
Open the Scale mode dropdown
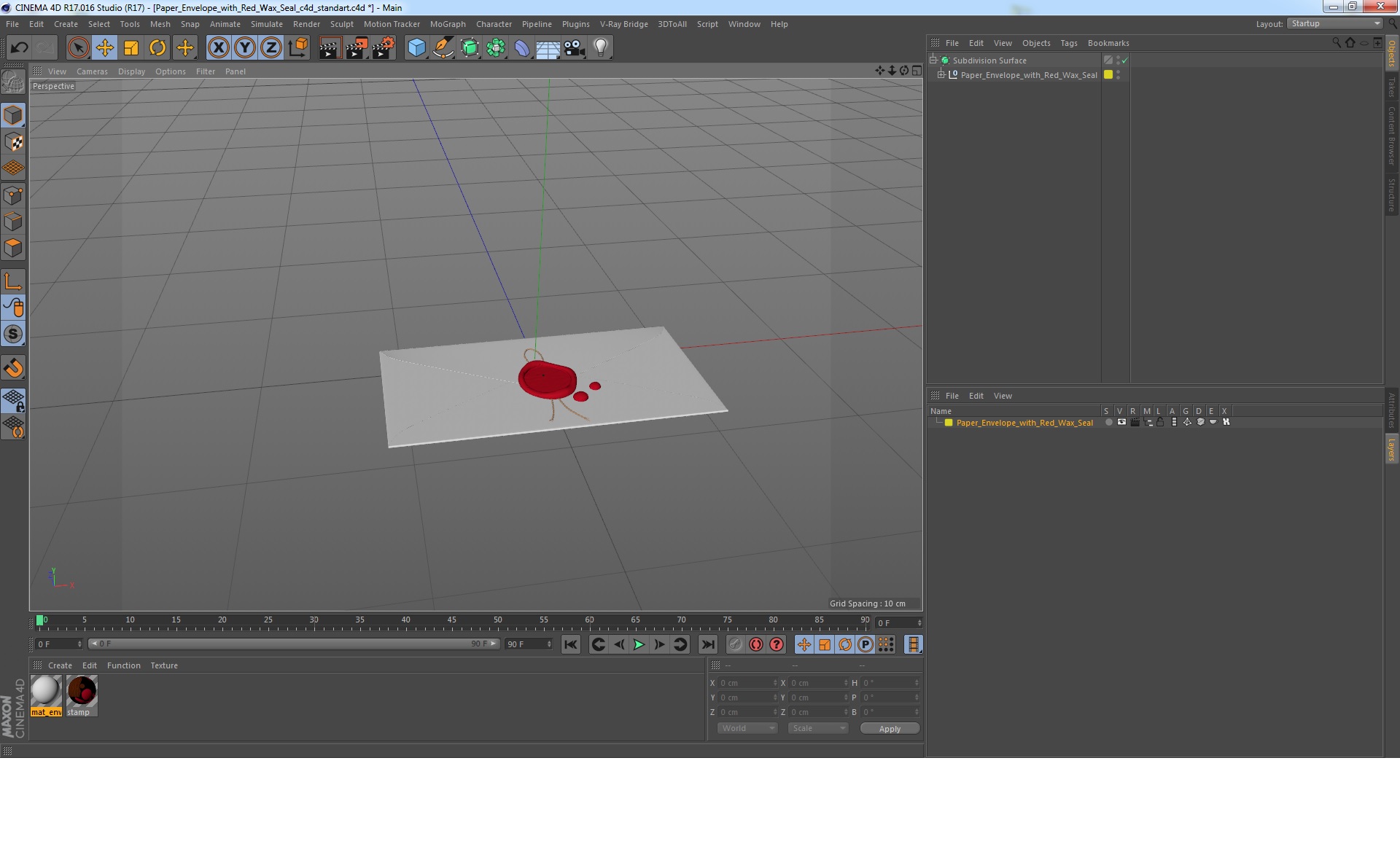click(x=818, y=728)
